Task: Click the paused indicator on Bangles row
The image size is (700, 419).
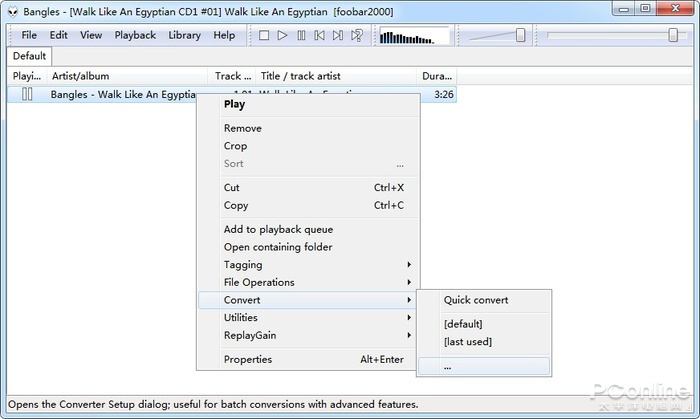Action: (27, 94)
